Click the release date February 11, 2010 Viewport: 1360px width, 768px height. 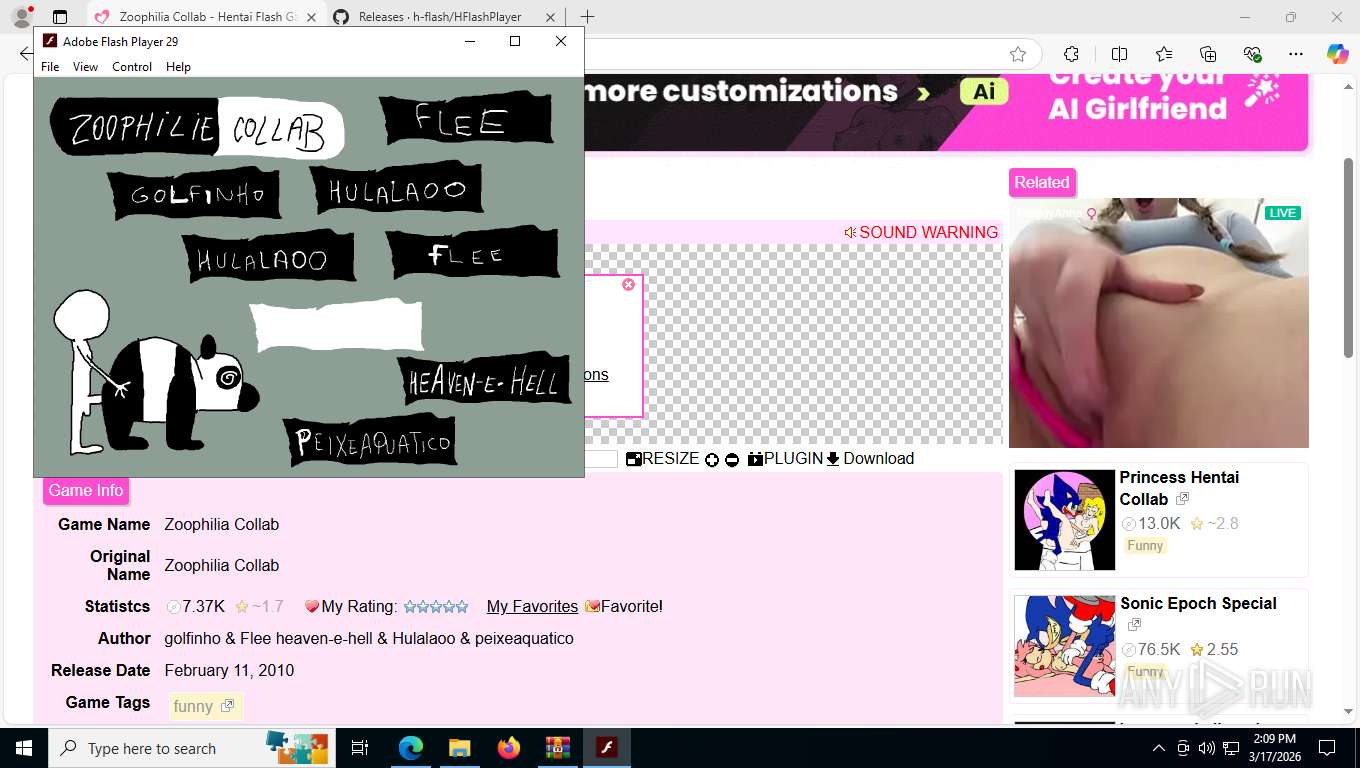click(230, 671)
